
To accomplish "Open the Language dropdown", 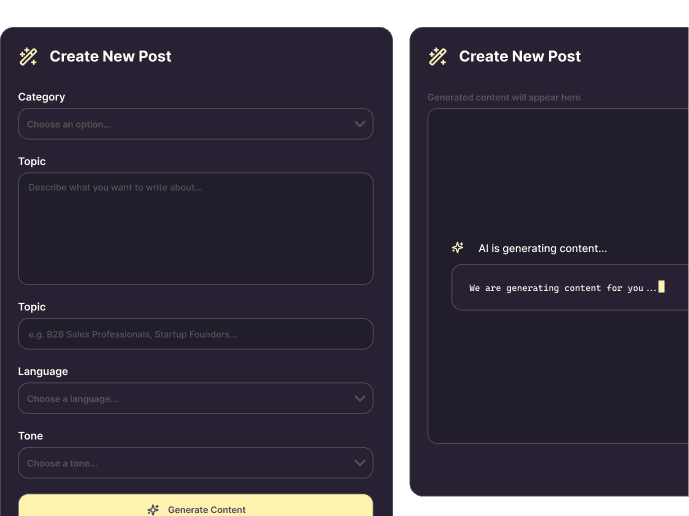I will [x=196, y=398].
